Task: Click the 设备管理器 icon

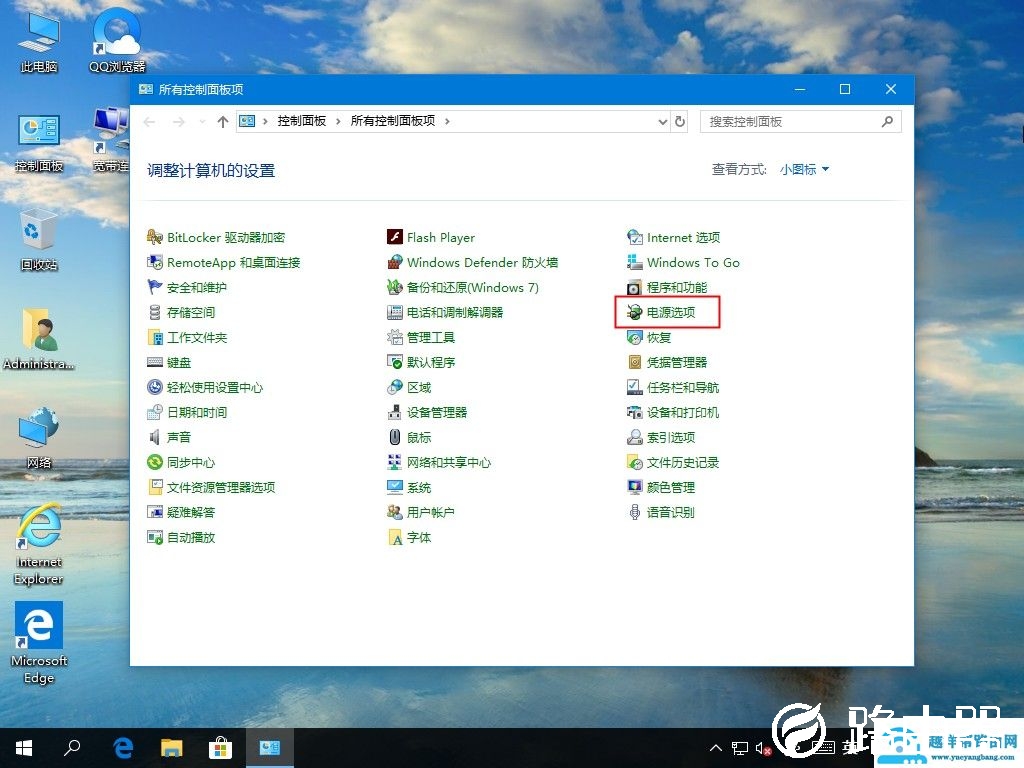Action: (394, 412)
